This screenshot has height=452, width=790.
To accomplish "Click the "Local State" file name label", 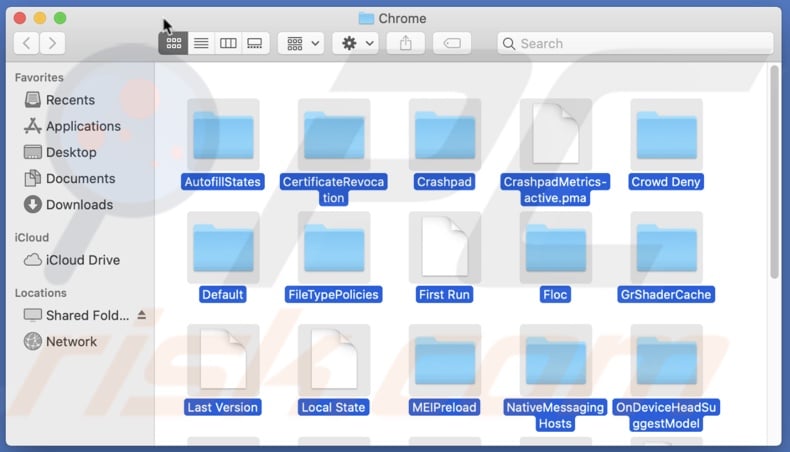I will pos(333,408).
